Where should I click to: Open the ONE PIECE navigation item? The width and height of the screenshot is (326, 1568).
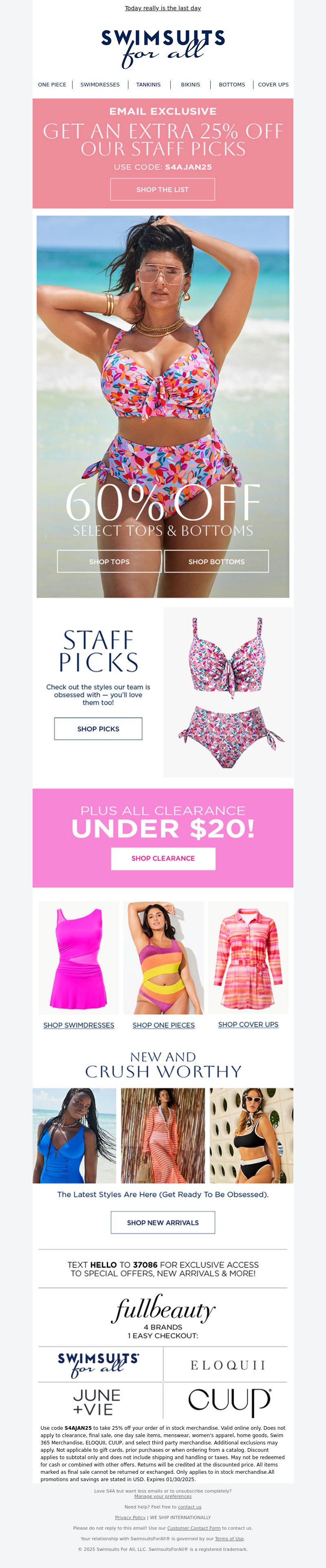[52, 85]
